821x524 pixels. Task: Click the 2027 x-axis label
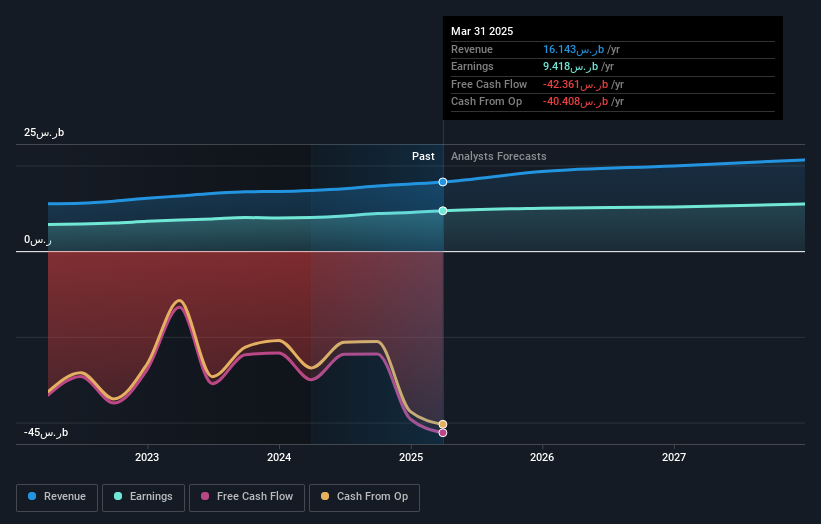pyautogui.click(x=674, y=458)
